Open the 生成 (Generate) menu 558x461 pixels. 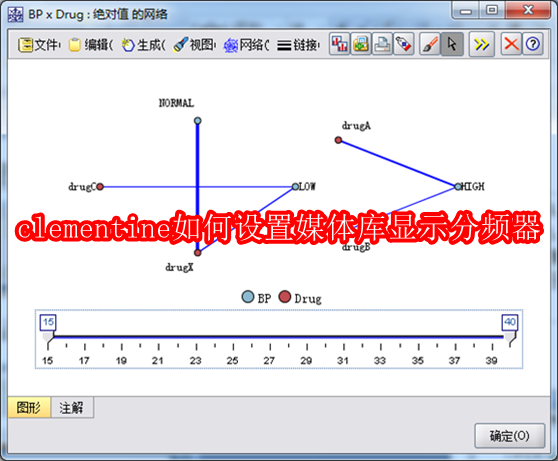143,45
